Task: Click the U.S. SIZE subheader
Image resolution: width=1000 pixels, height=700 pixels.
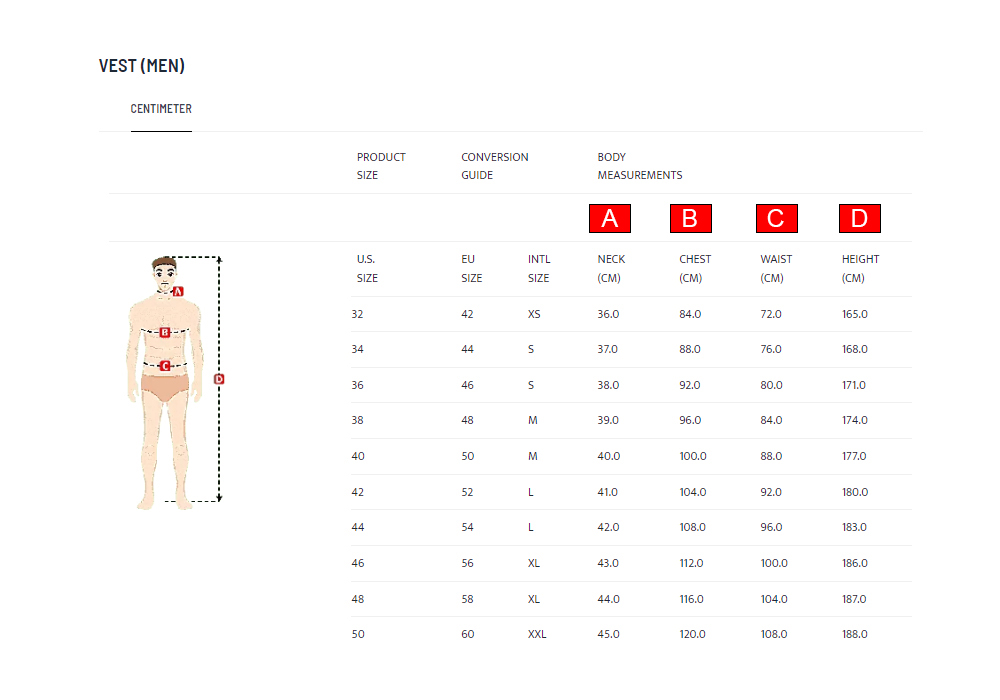Action: point(367,268)
